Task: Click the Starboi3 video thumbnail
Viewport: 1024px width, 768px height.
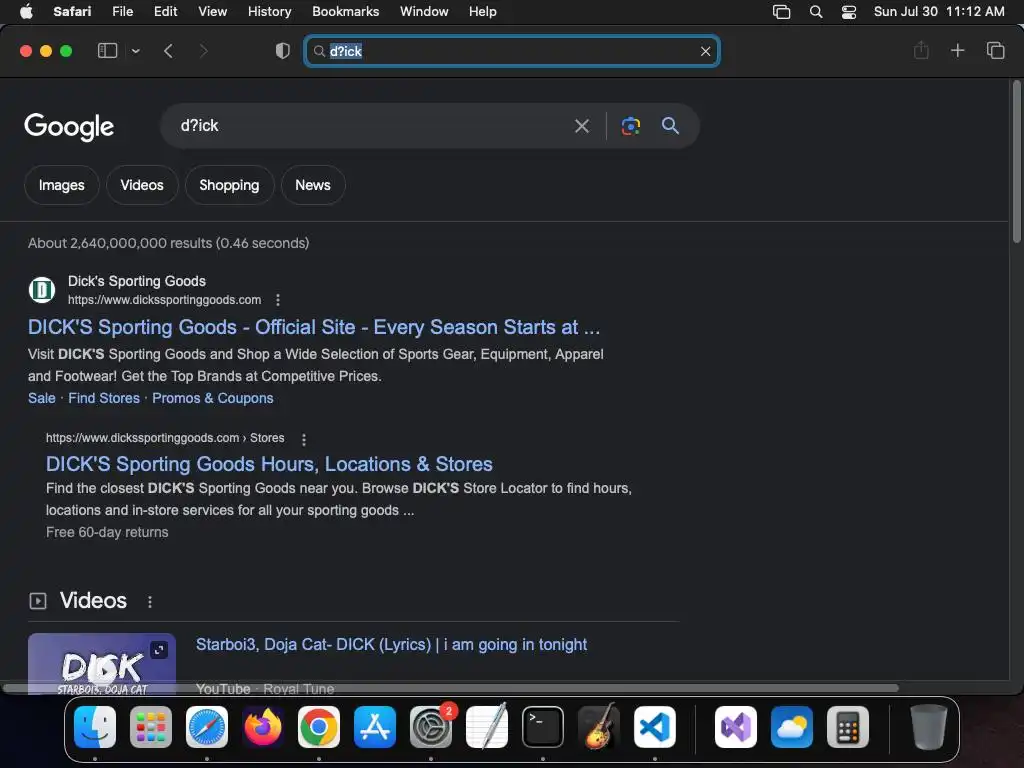Action: pyautogui.click(x=102, y=663)
